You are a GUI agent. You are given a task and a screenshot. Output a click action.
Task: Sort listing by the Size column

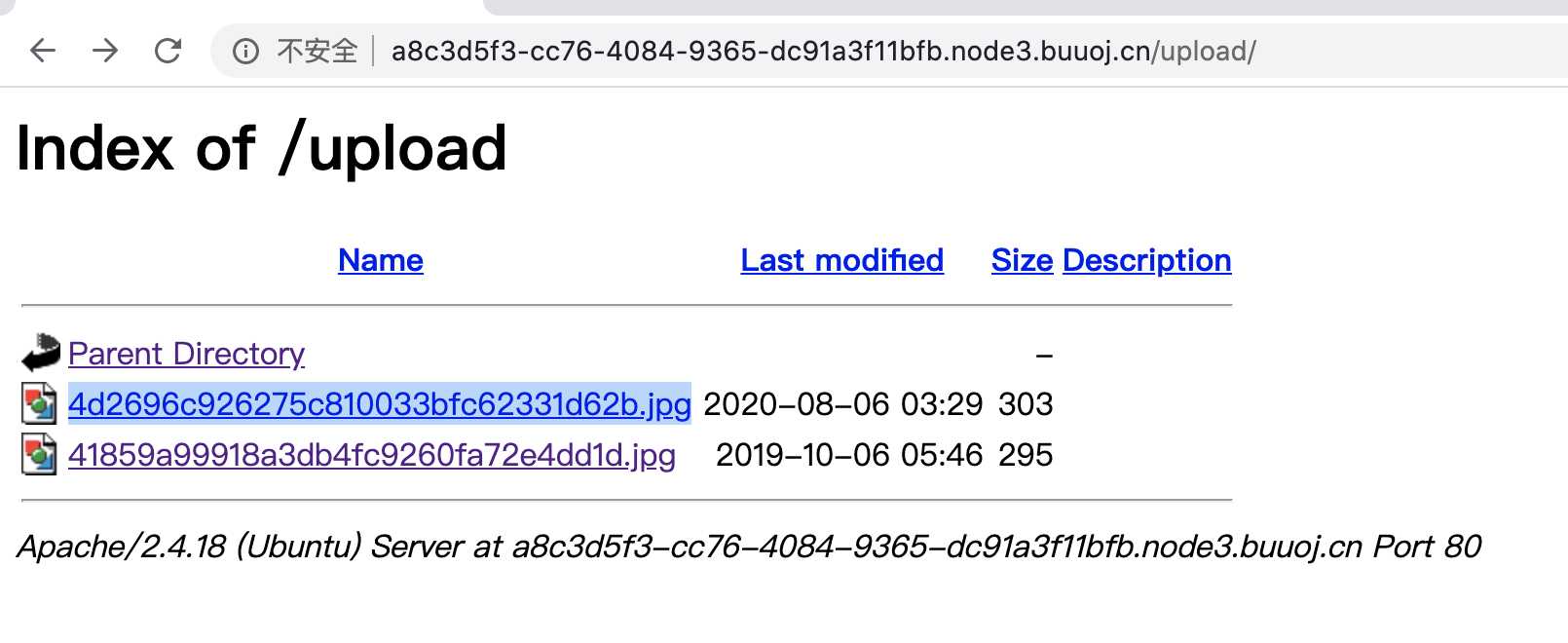pos(1022,260)
